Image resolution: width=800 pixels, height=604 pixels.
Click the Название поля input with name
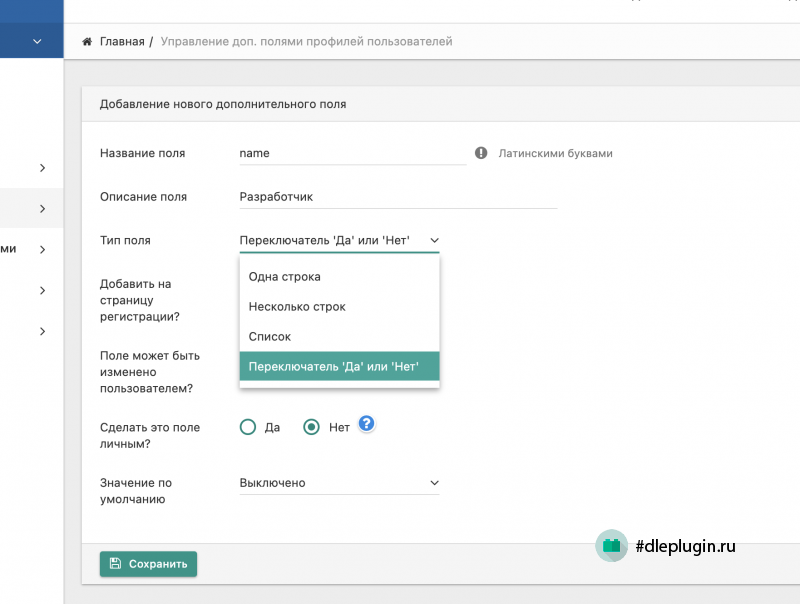[353, 153]
